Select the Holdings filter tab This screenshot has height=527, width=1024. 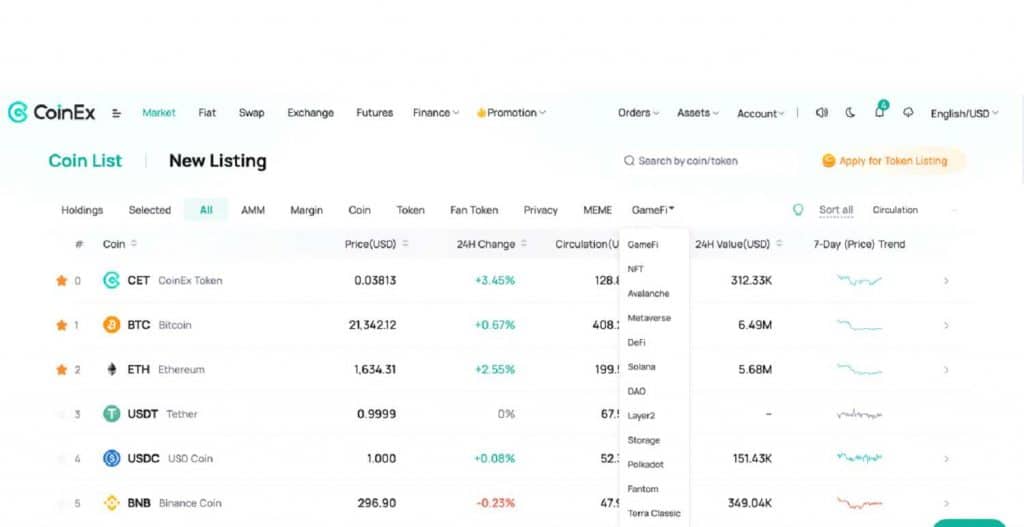(82, 210)
